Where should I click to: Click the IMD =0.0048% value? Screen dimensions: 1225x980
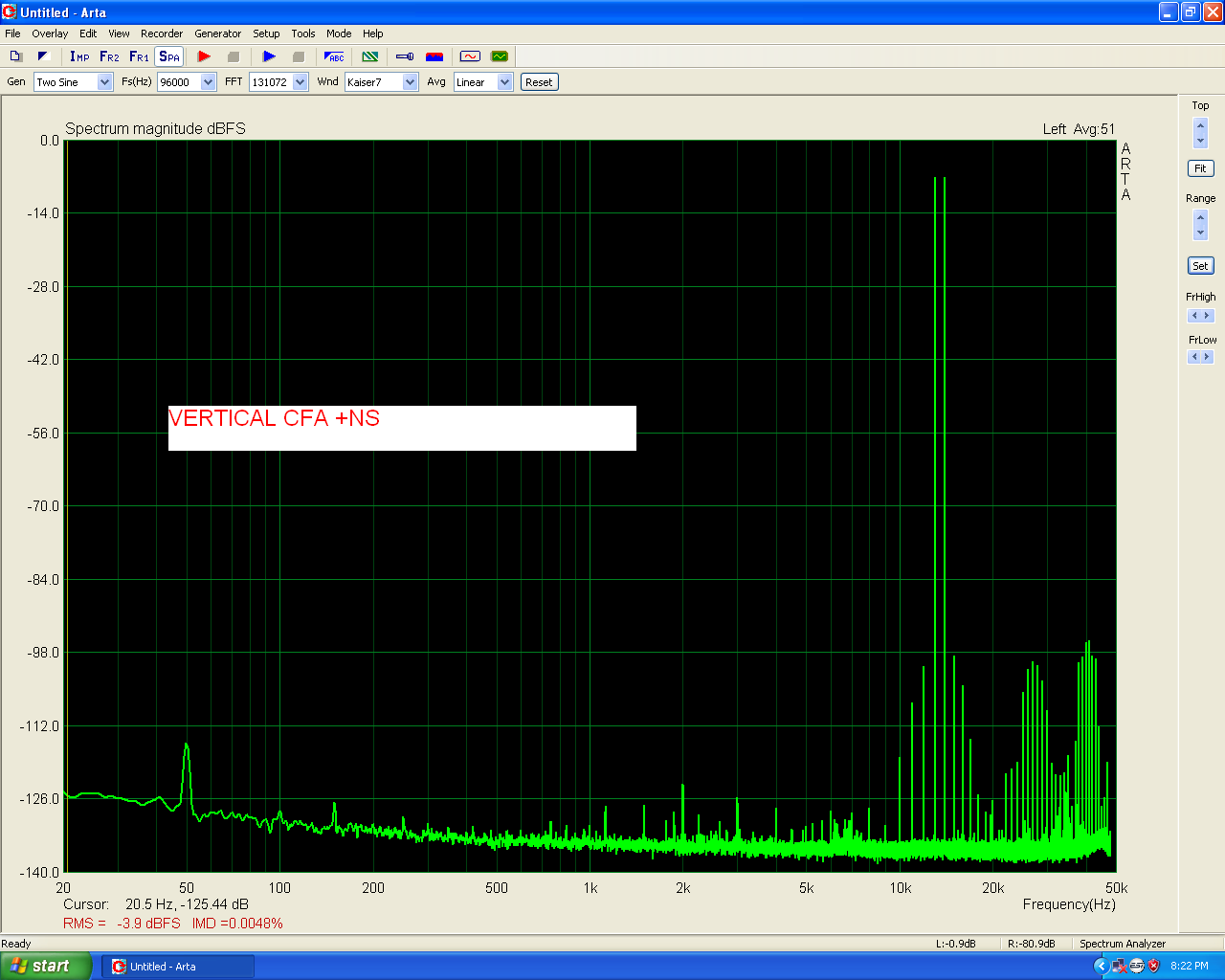(237, 924)
